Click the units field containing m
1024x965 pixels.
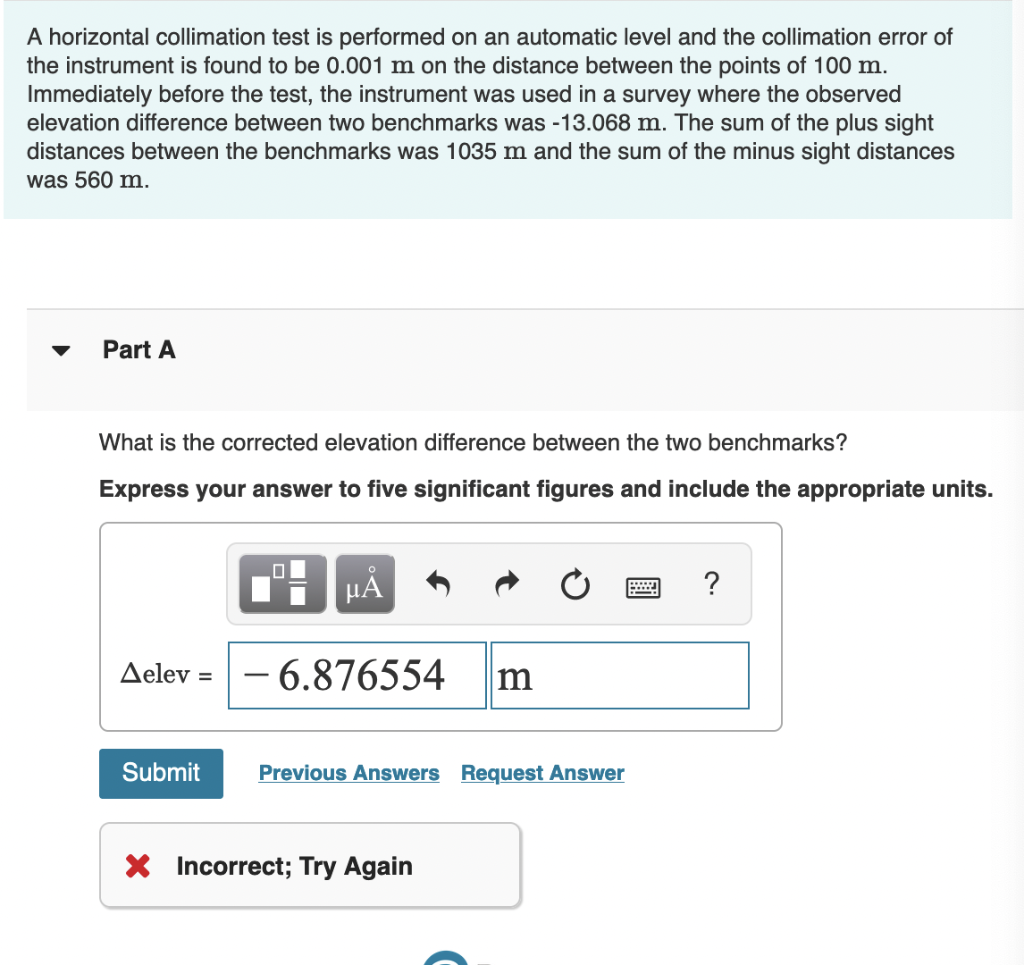[x=619, y=675]
